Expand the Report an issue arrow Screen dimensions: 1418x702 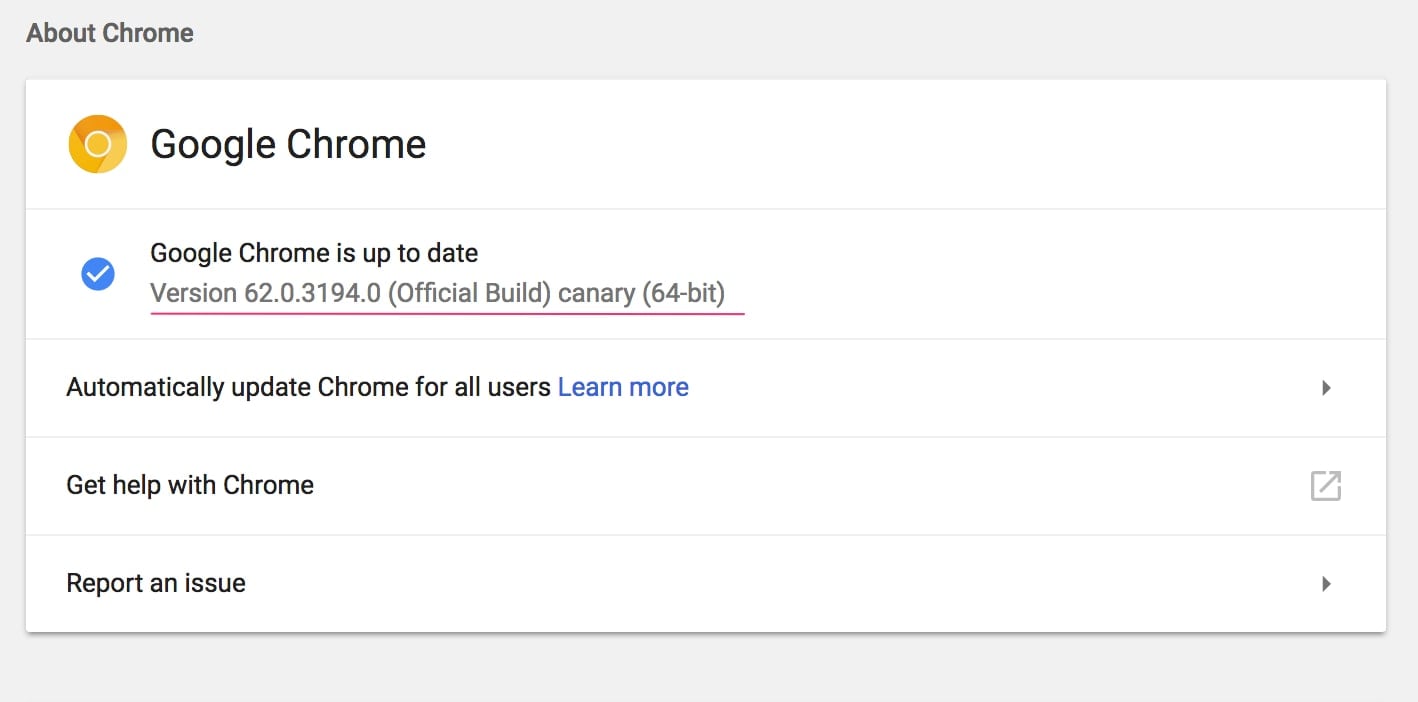1326,584
